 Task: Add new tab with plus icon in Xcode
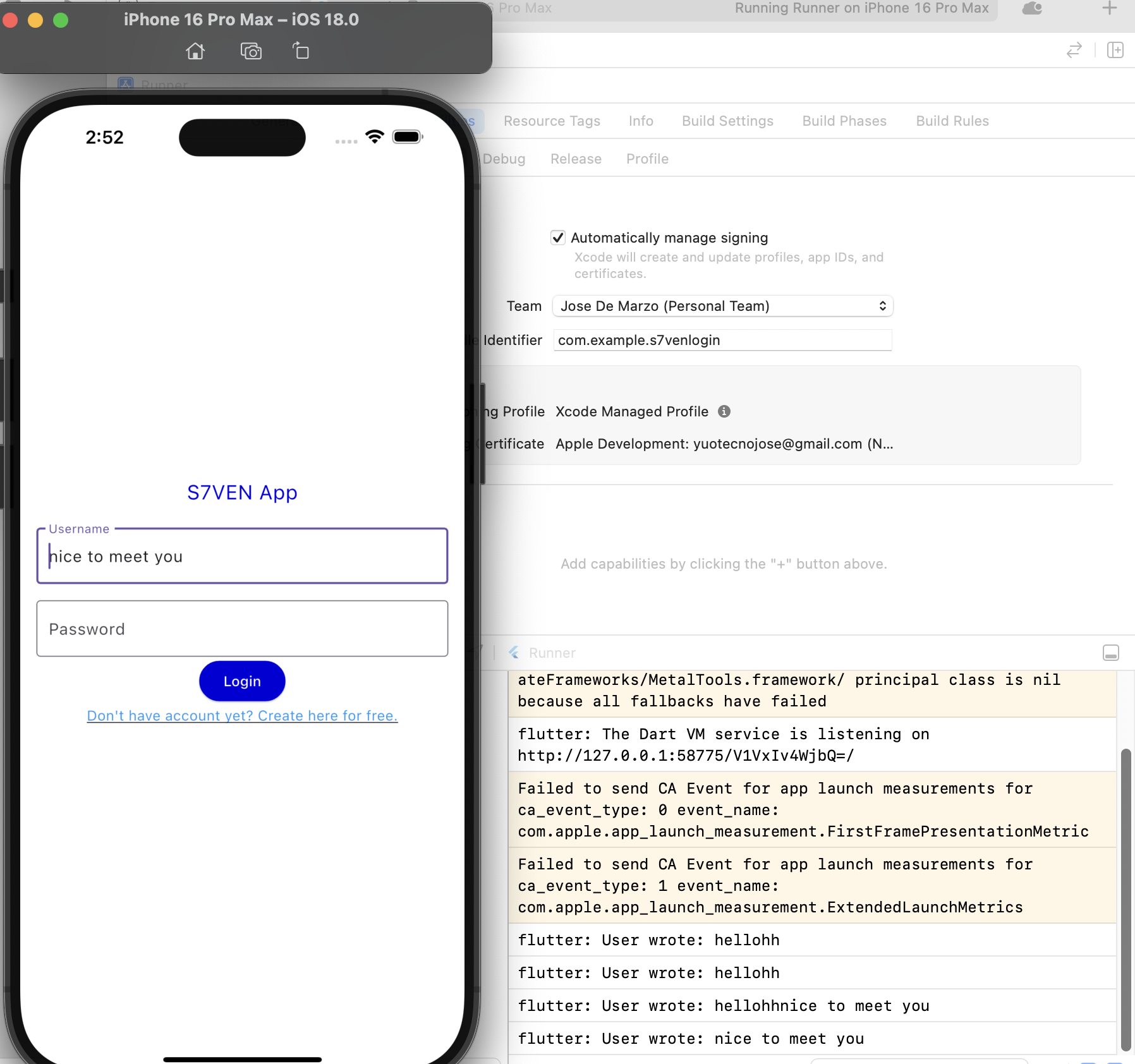1110,8
